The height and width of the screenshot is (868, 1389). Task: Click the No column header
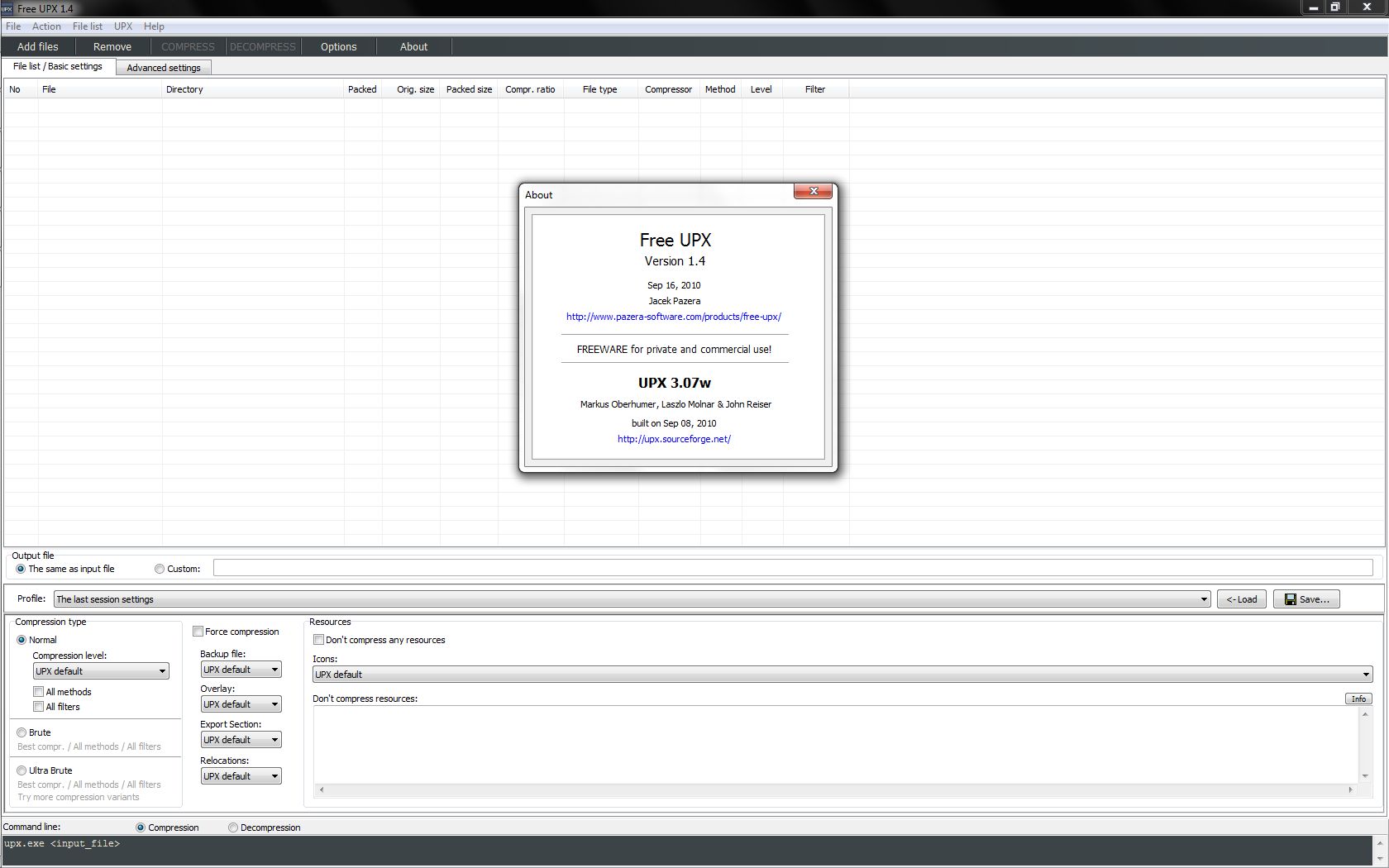pyautogui.click(x=21, y=89)
